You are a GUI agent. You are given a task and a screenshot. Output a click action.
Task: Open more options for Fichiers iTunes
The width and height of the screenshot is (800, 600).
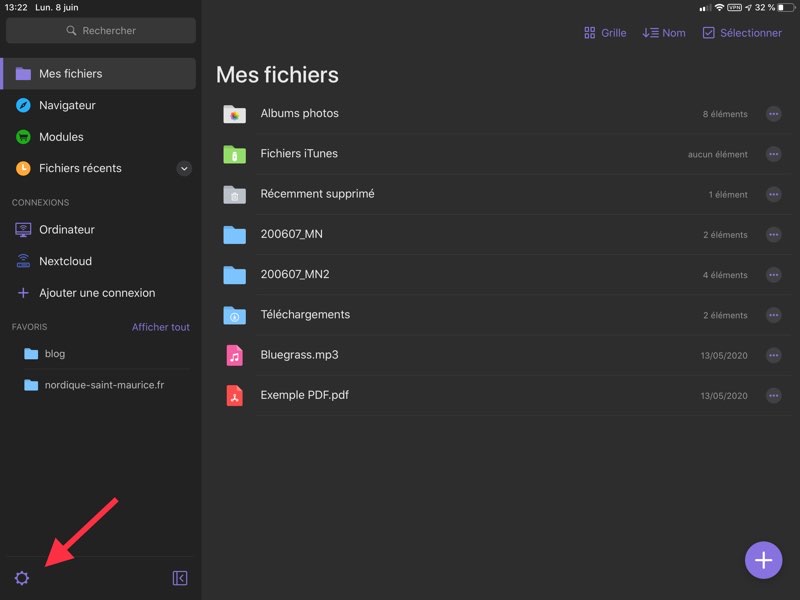[x=773, y=154]
